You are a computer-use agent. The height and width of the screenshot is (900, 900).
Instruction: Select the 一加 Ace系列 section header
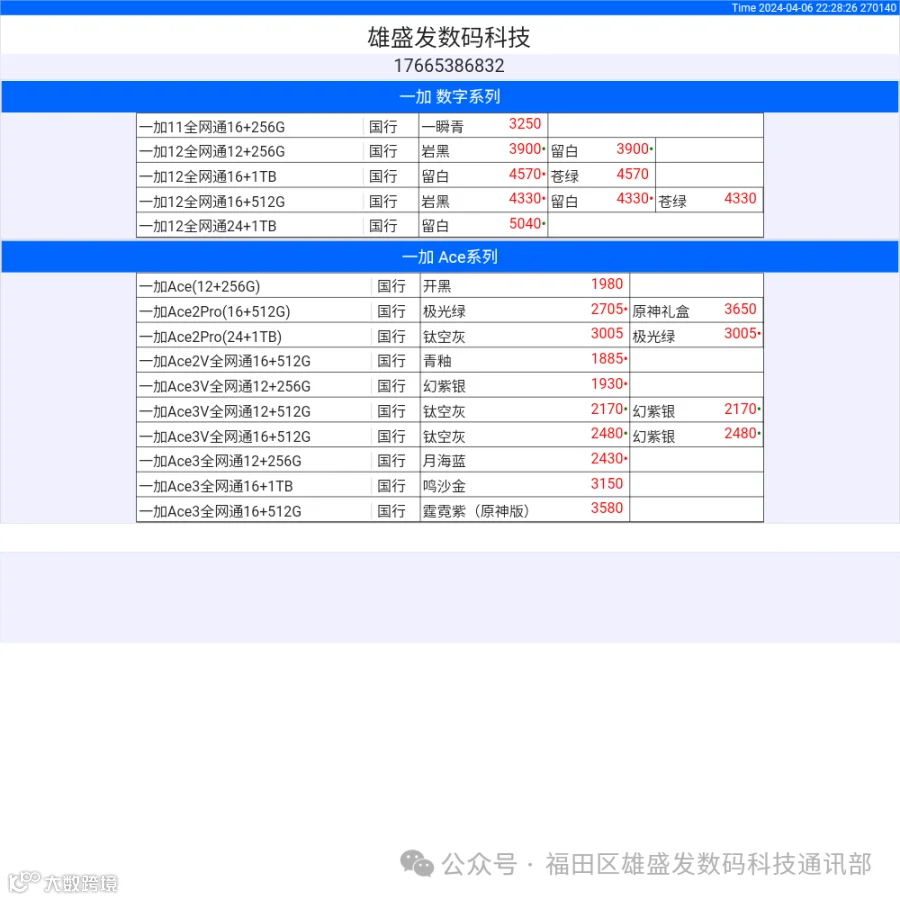pos(449,257)
